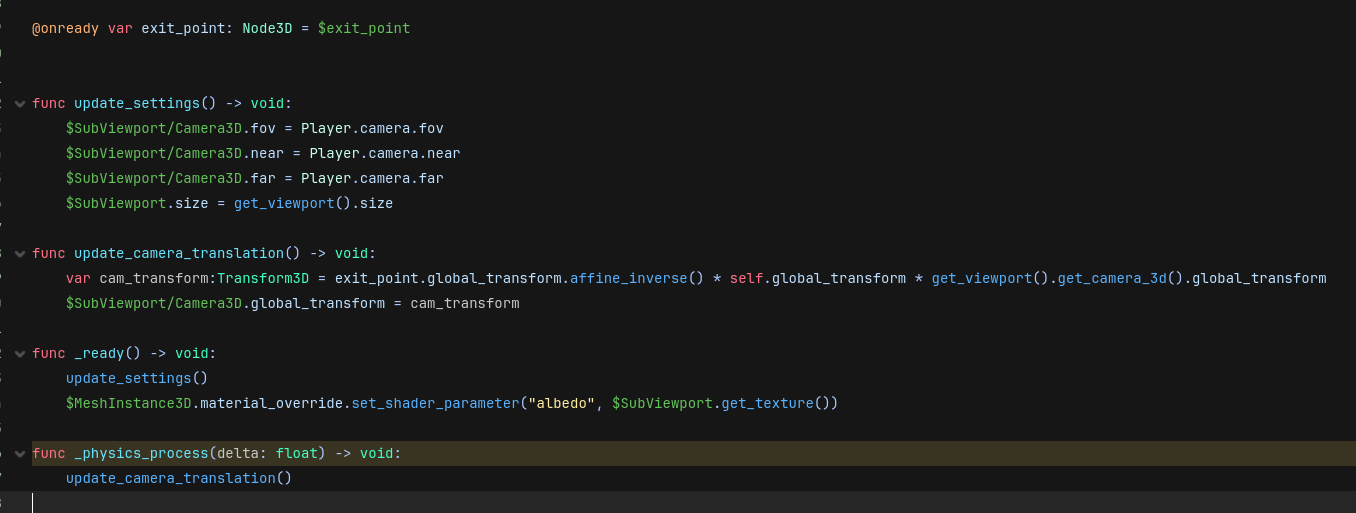Click the @onready annotation keyword

(65, 29)
